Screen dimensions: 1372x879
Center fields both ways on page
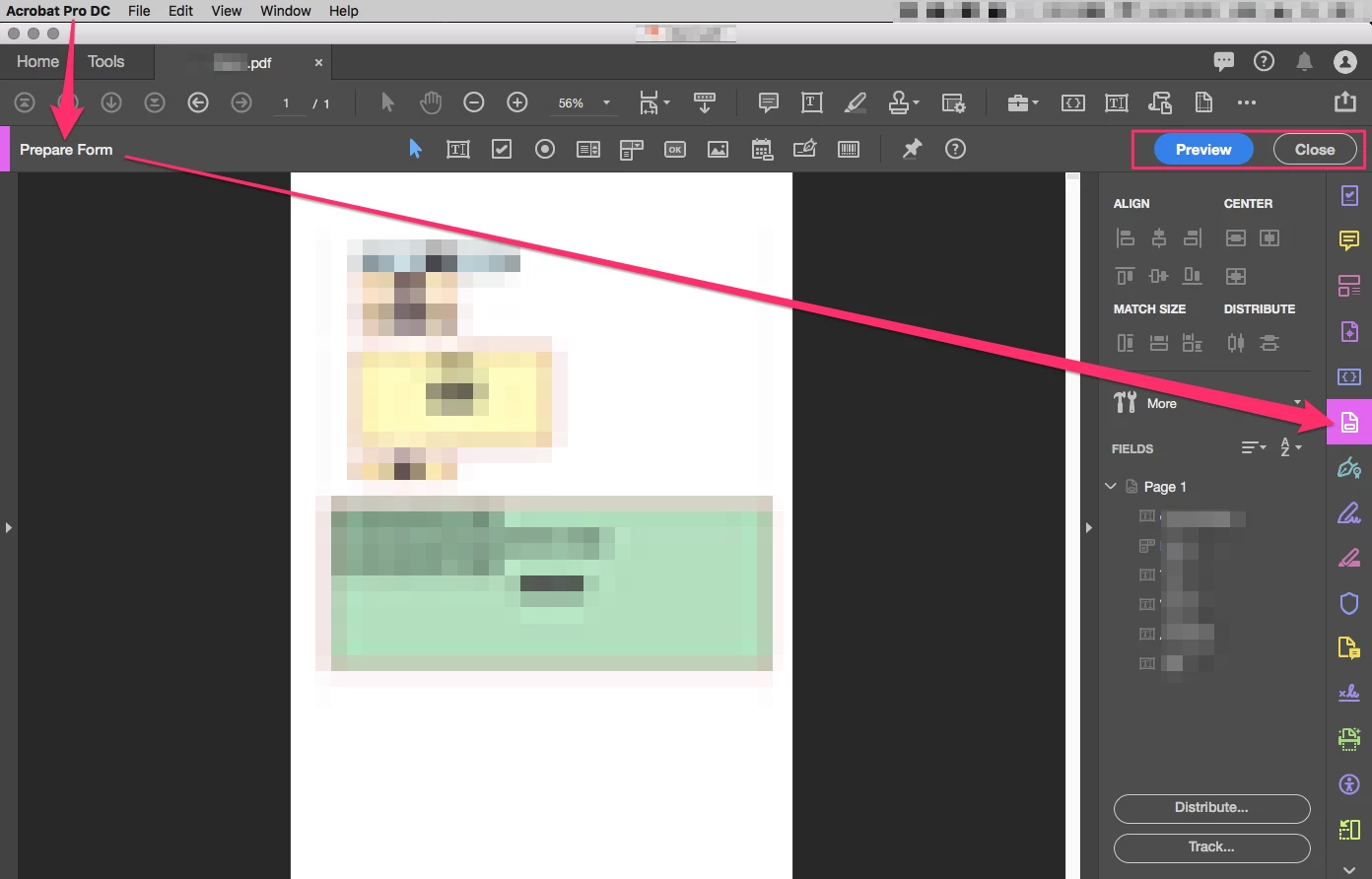1236,276
